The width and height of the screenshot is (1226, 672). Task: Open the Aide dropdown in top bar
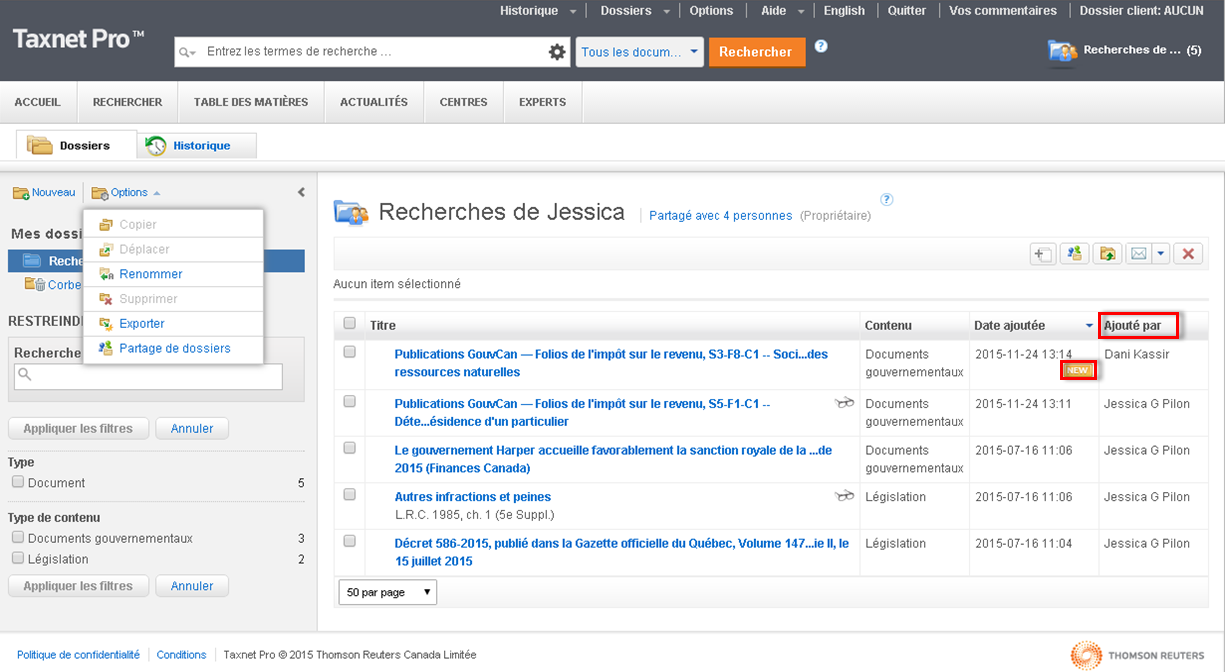point(783,11)
